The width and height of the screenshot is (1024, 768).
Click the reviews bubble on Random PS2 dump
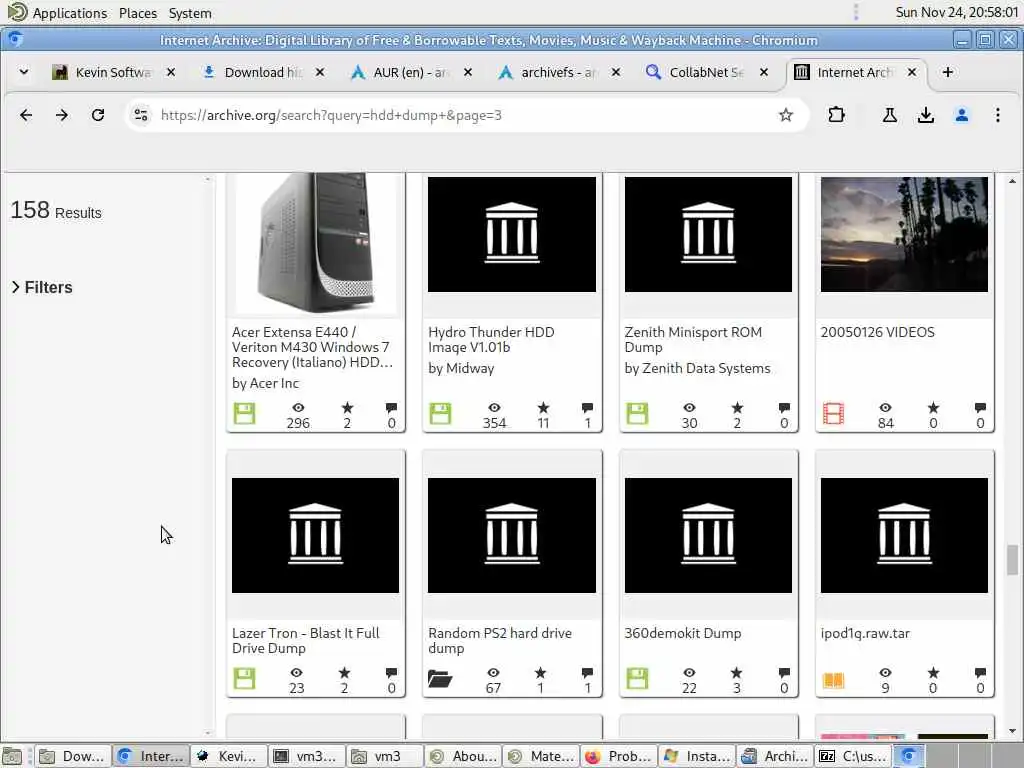pos(587,673)
